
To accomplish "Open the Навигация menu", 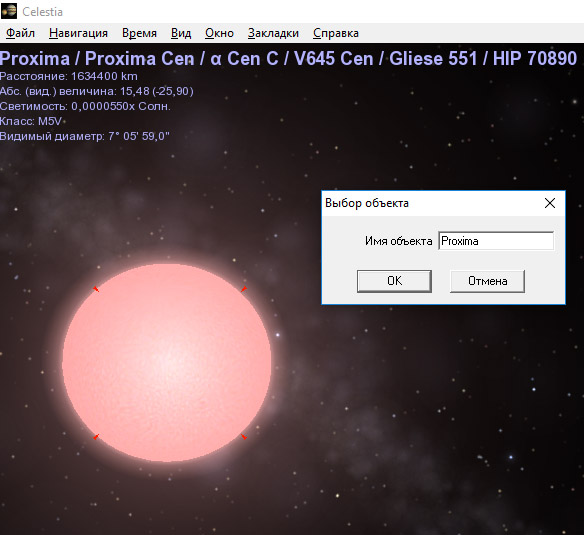I will tap(78, 33).
